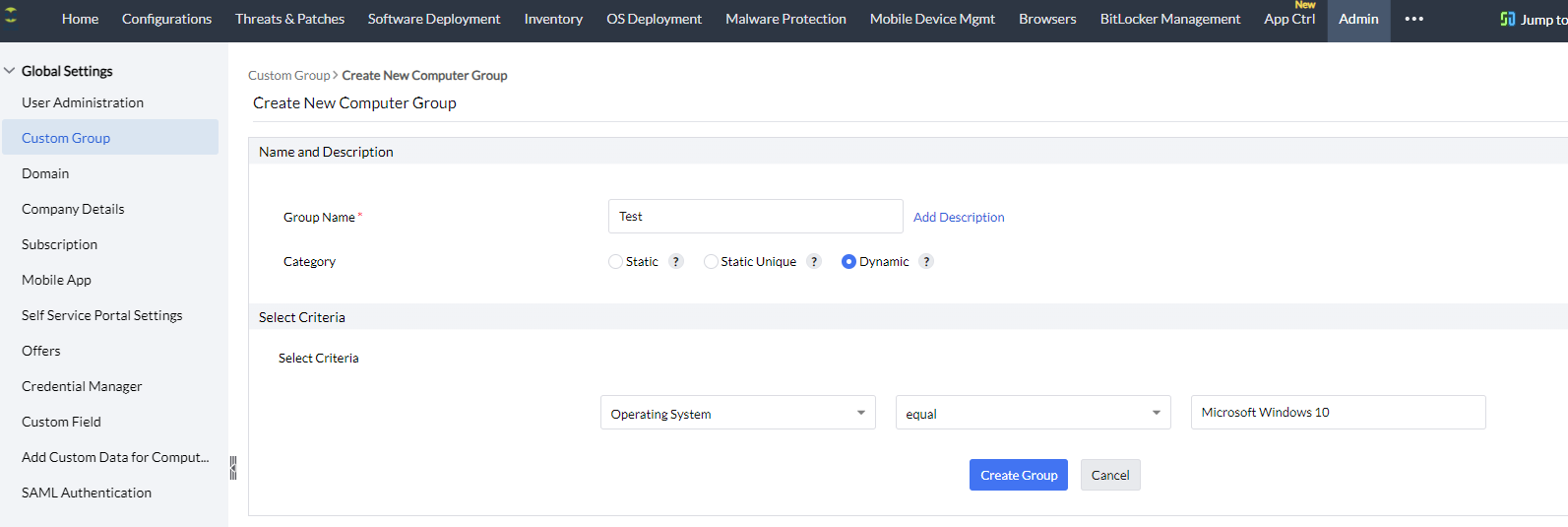
Task: Click help icon next to Dynamic
Action: coord(926,261)
